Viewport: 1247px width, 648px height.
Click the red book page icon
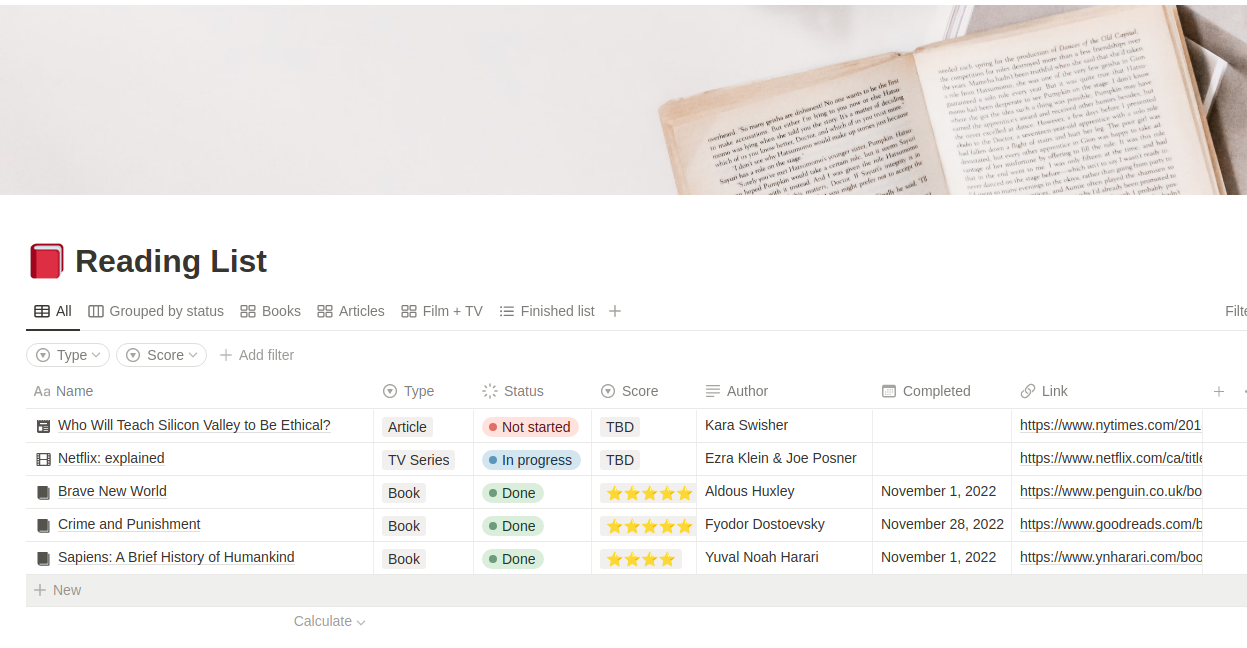[47, 261]
